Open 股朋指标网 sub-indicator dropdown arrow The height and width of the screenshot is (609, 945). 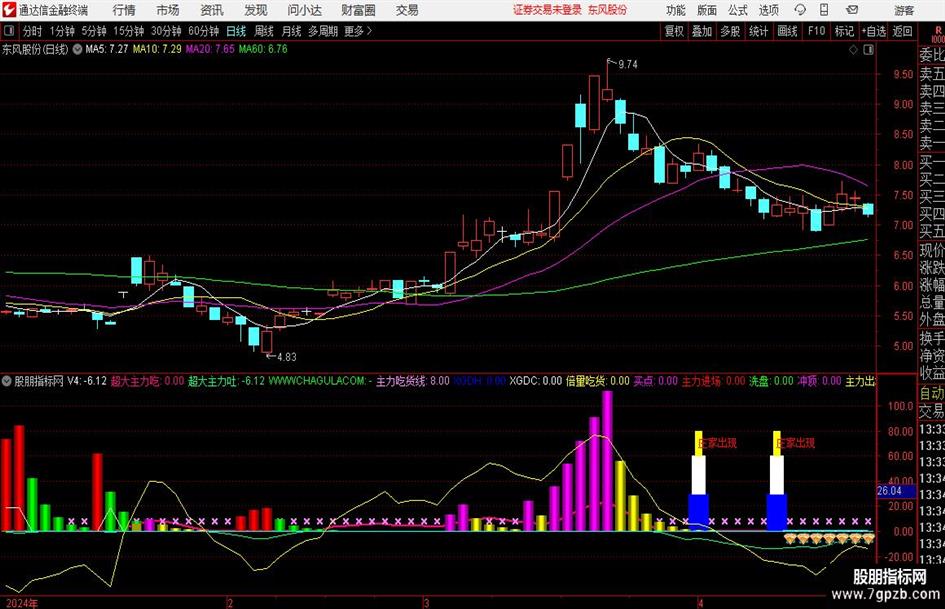[x=7, y=381]
